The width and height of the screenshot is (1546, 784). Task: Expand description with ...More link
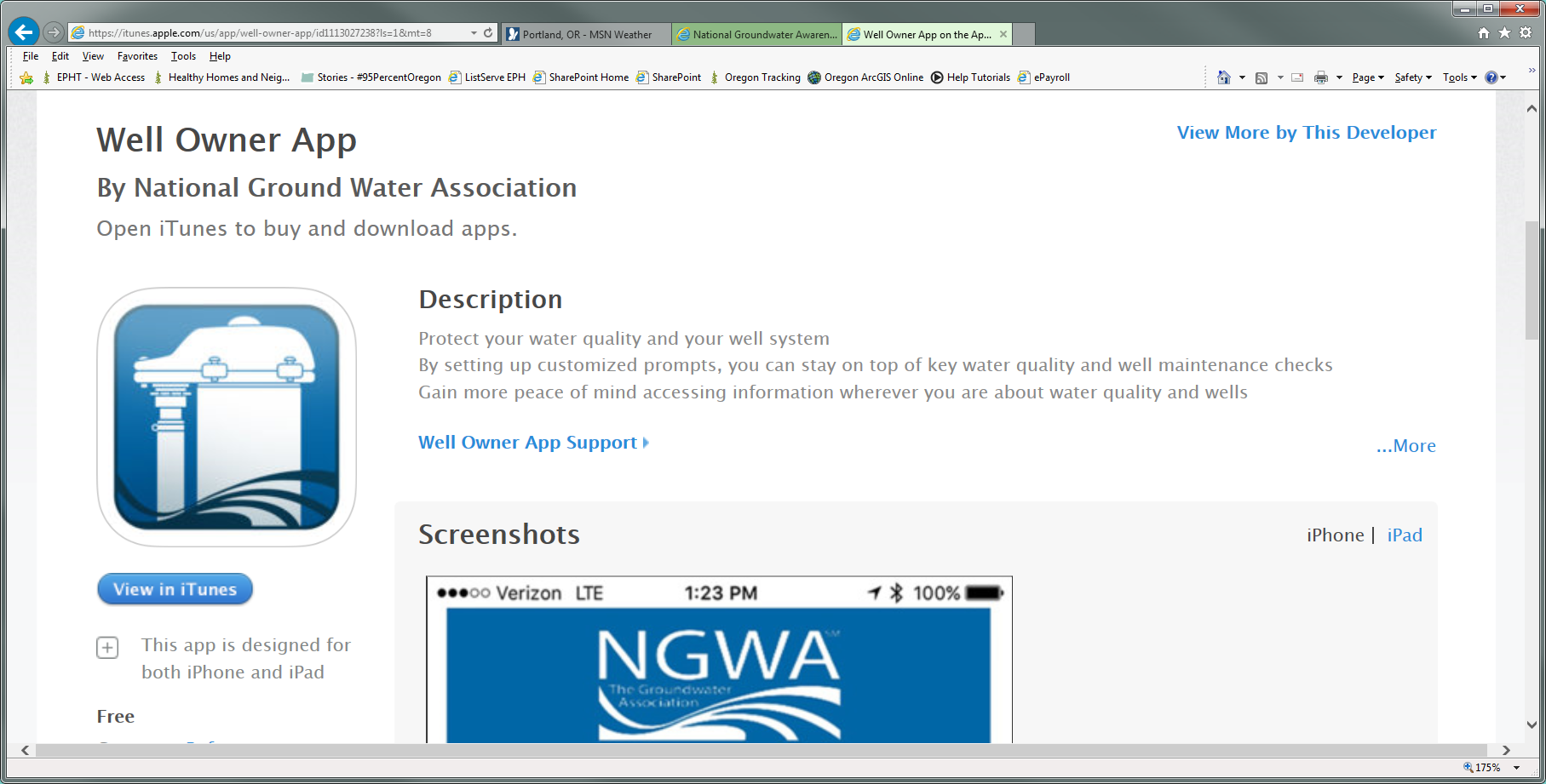click(x=1406, y=446)
